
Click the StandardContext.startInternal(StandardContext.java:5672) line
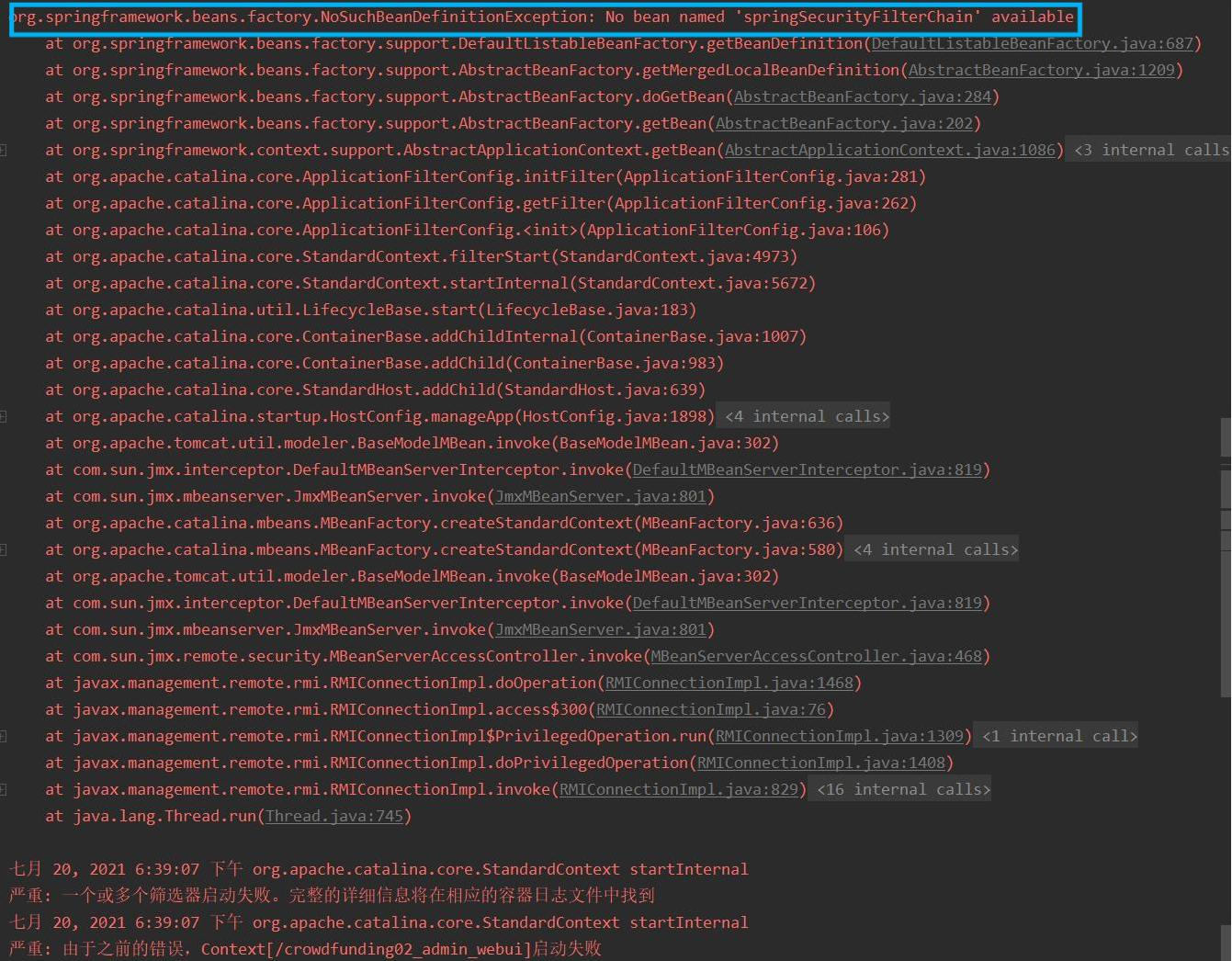coord(430,283)
